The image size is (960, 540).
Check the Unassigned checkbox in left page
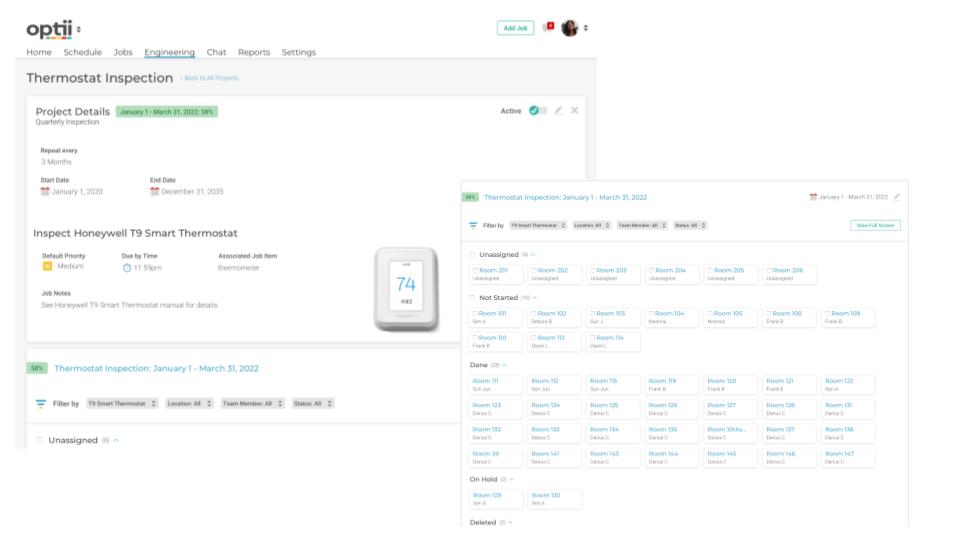point(39,440)
